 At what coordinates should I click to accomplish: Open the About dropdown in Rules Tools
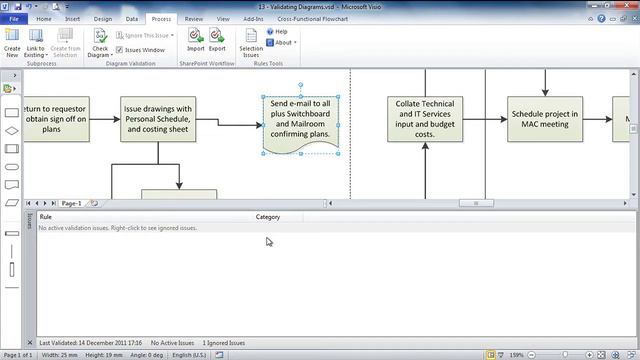pyautogui.click(x=295, y=42)
